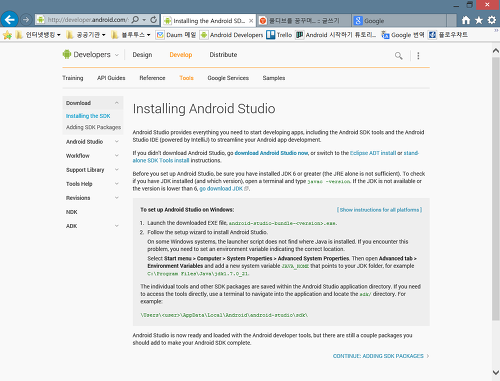The height and width of the screenshot is (381, 500).
Task: Expand the Developers site dropdown chevron
Action: (117, 55)
